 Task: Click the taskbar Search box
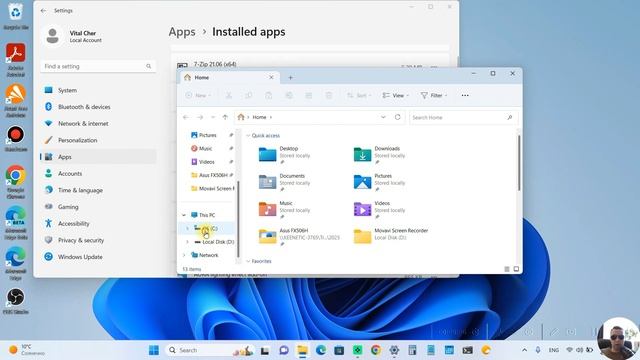point(210,350)
